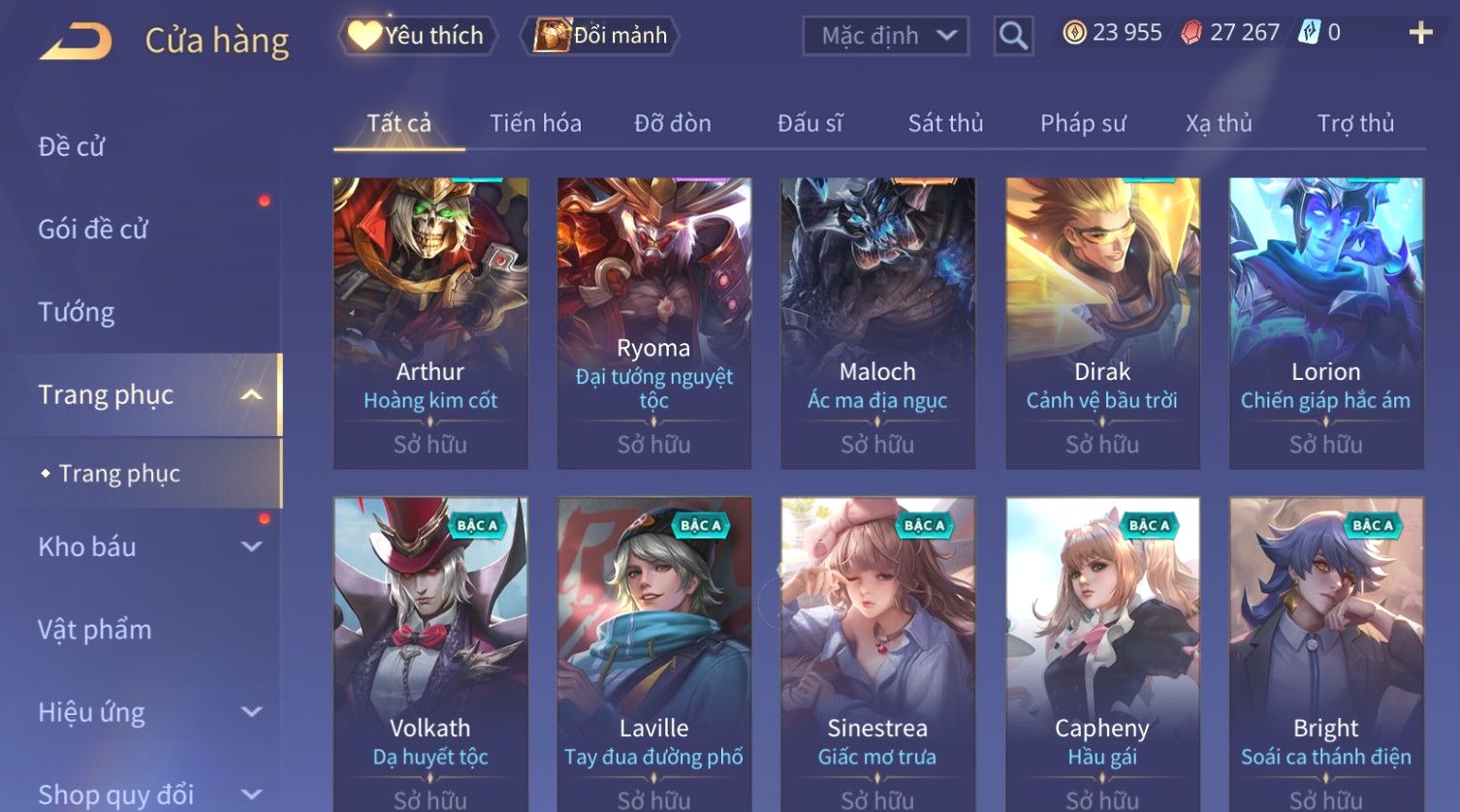1460x812 pixels.
Task: Open Gói đề cử in sidebar
Action: 93,230
